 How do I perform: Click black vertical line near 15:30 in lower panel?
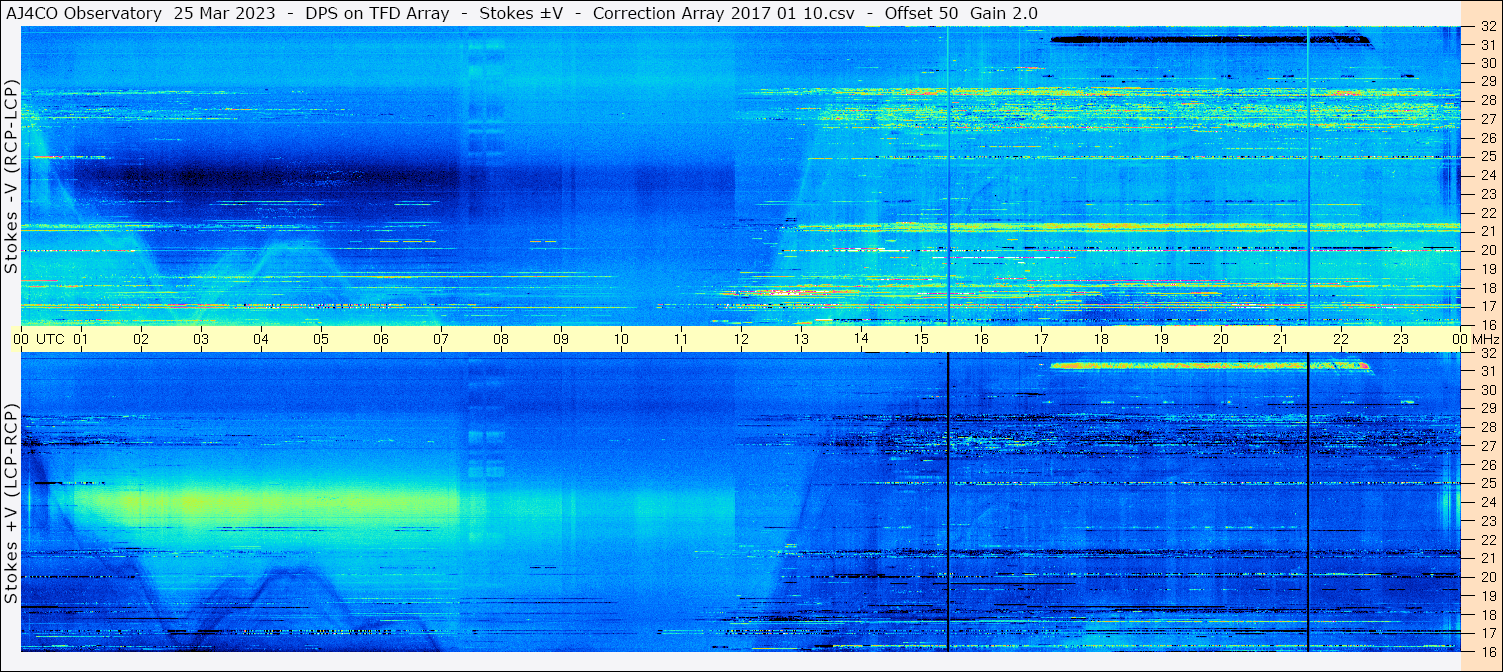(948, 502)
